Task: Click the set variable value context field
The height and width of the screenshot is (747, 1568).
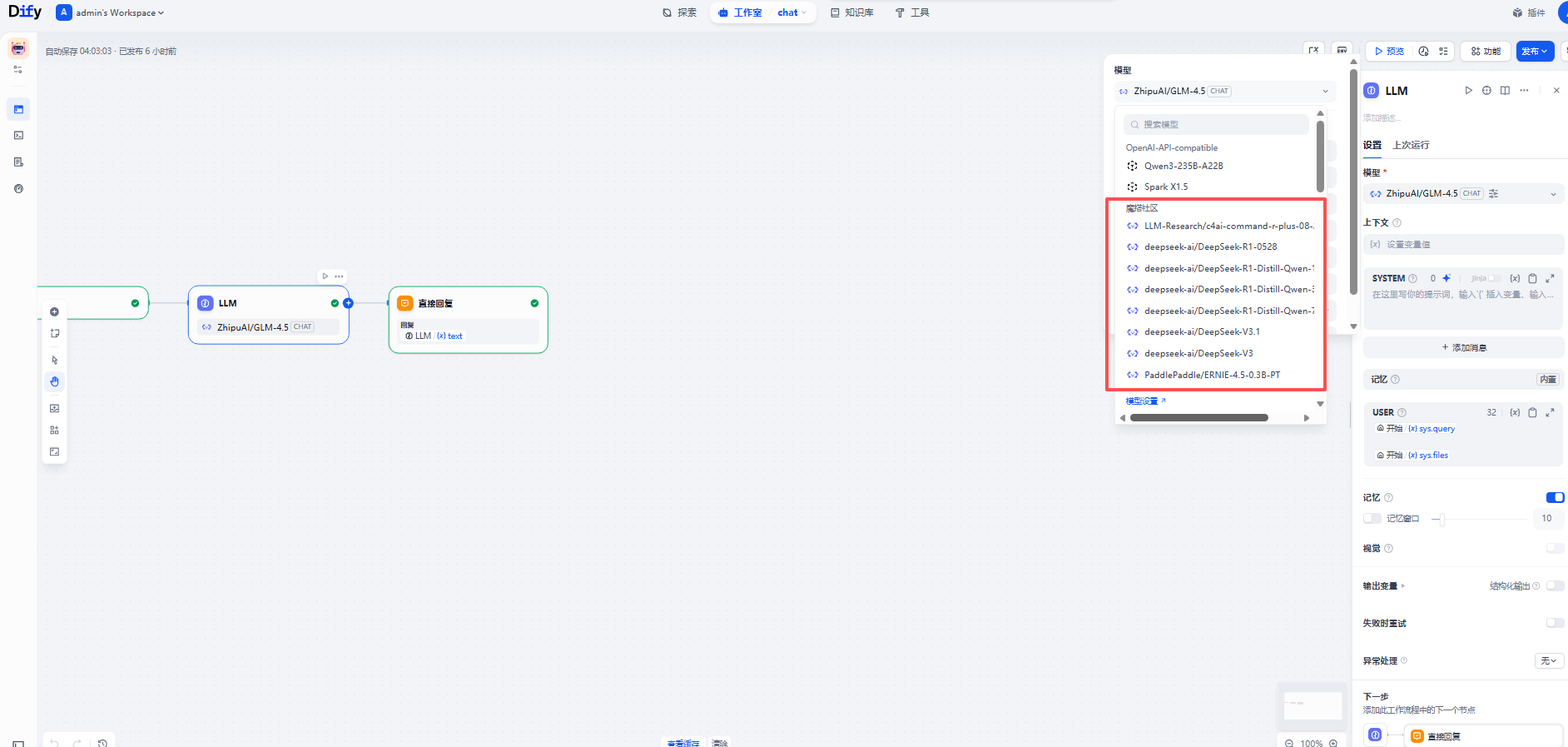Action: point(1463,244)
